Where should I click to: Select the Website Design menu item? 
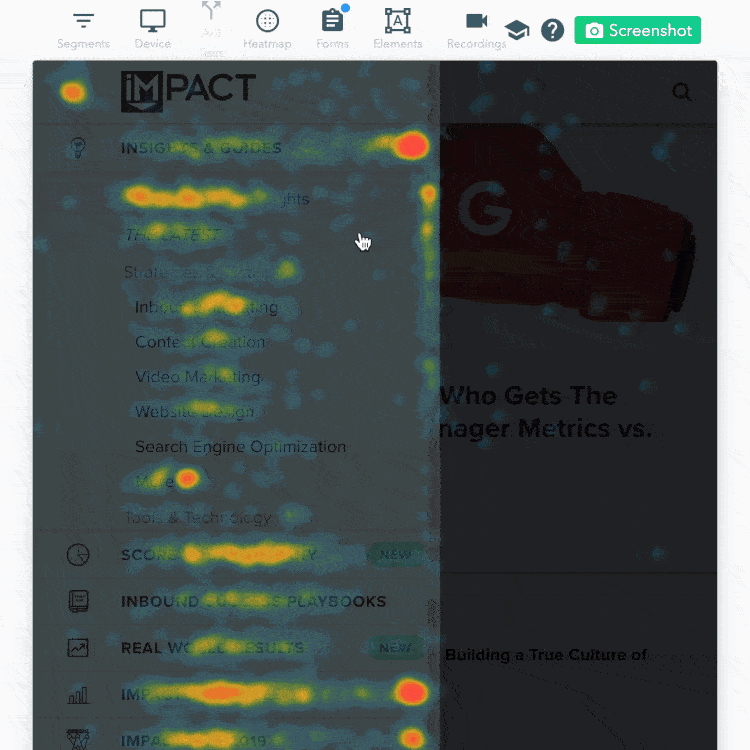195,411
